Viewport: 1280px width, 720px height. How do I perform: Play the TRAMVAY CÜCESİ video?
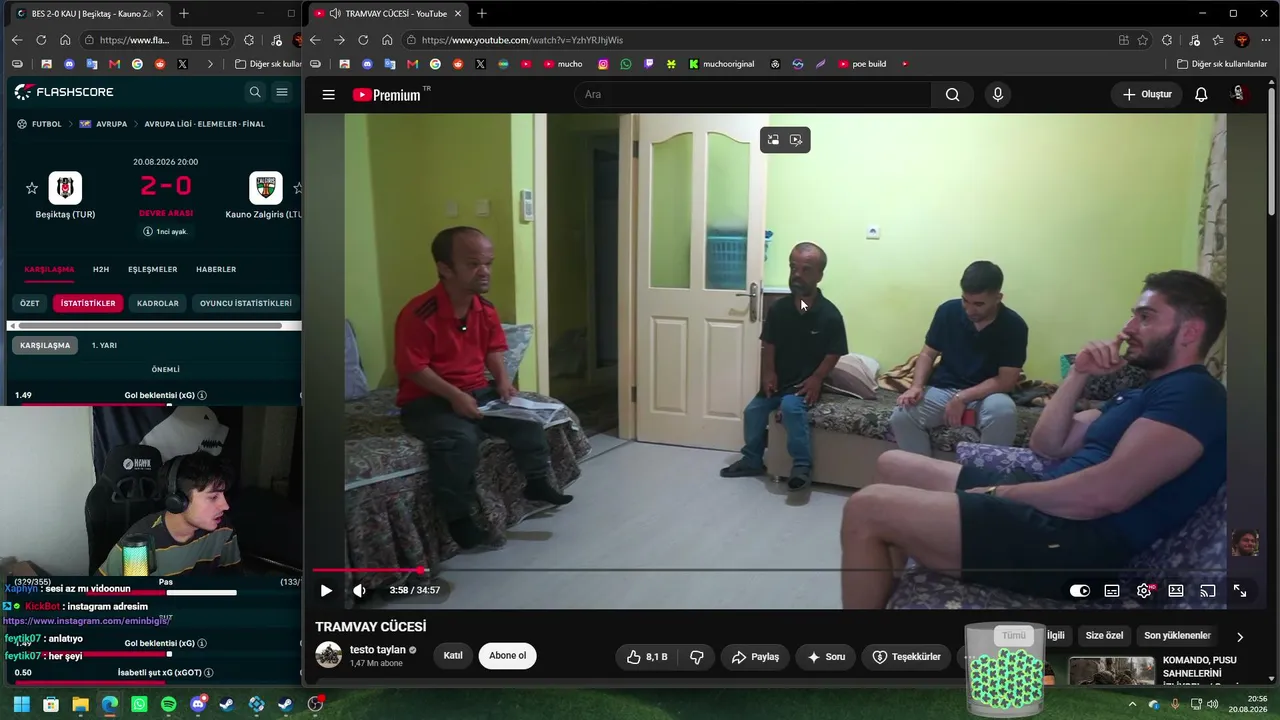click(326, 590)
